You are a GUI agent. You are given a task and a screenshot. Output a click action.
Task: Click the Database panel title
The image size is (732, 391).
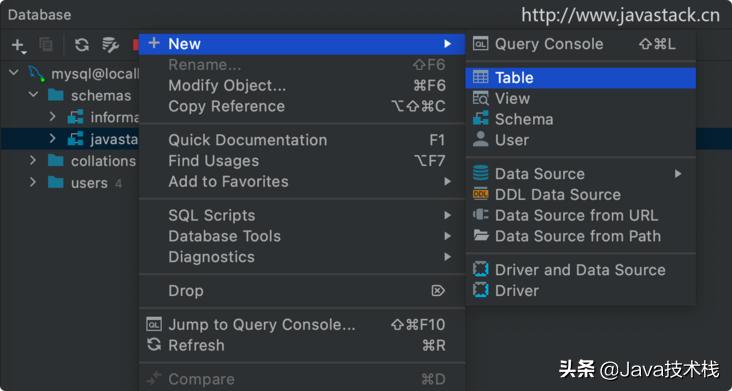(x=40, y=15)
